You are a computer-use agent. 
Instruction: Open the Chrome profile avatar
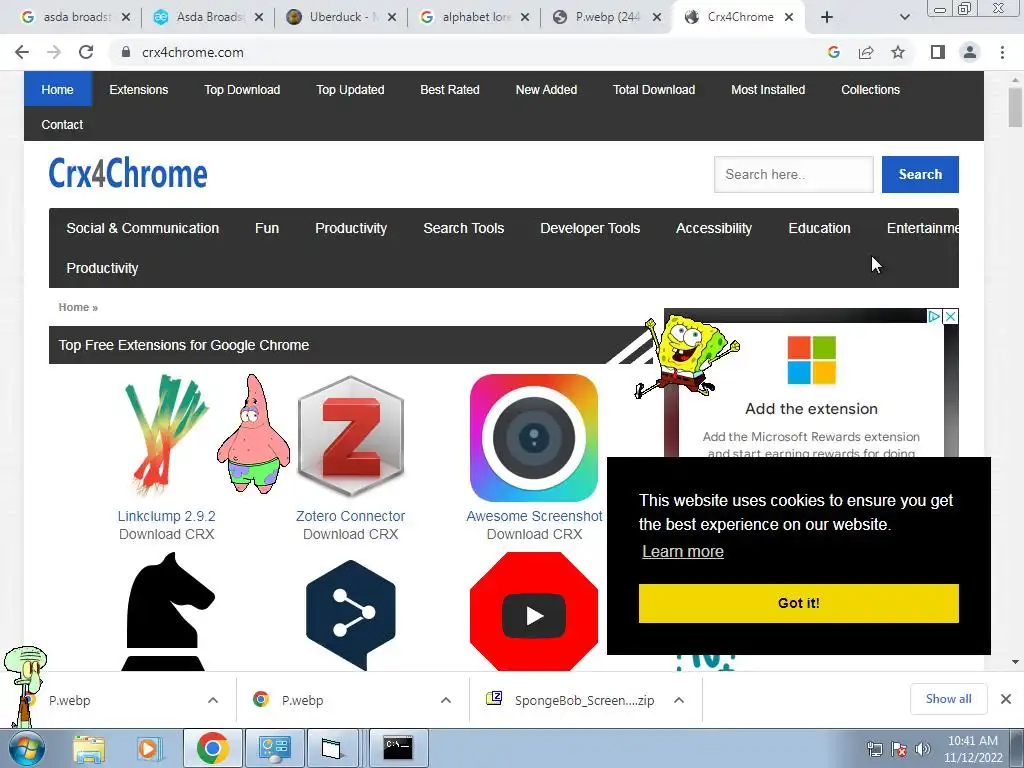coord(970,52)
